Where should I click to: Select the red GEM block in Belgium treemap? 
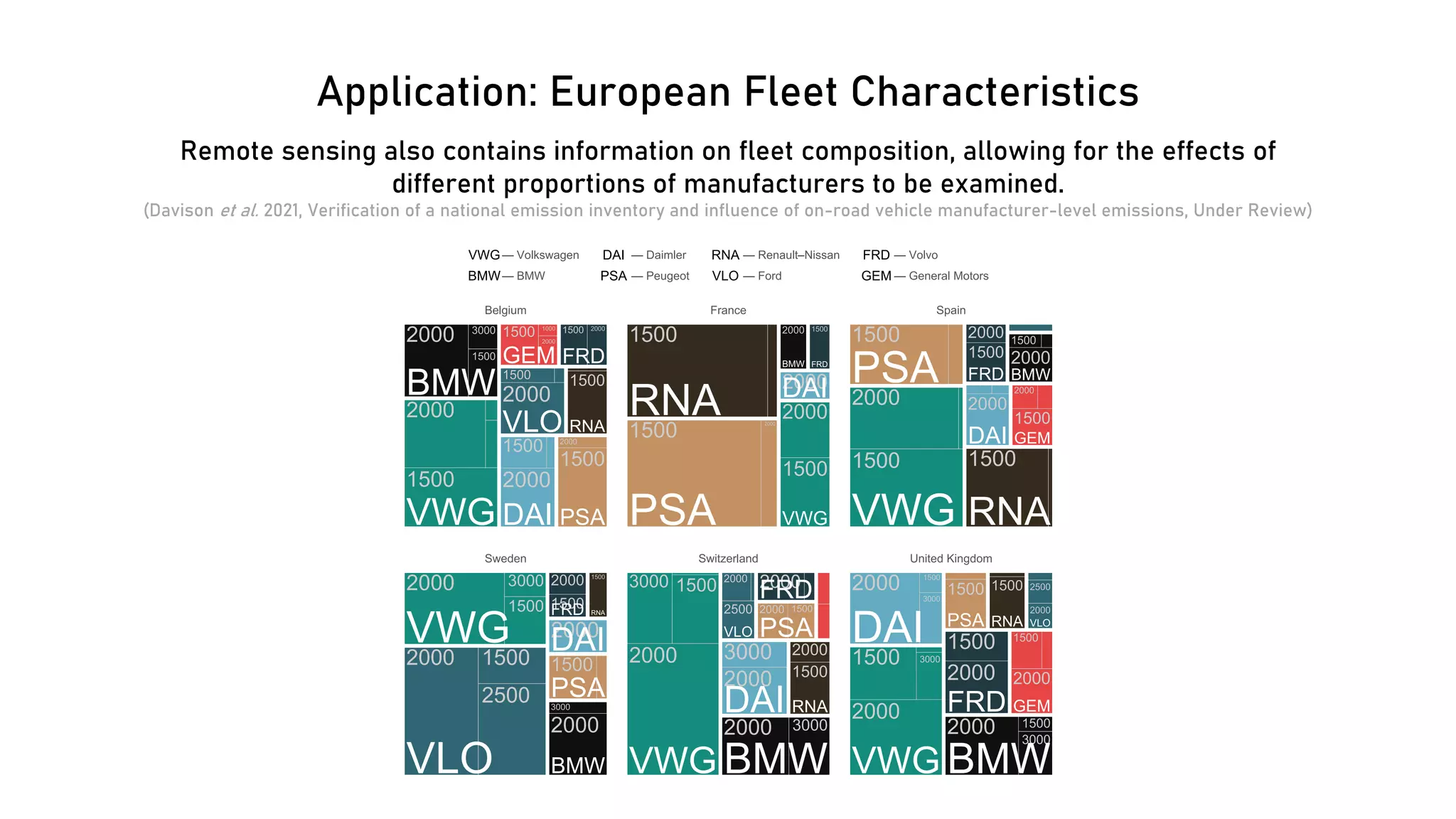point(529,345)
